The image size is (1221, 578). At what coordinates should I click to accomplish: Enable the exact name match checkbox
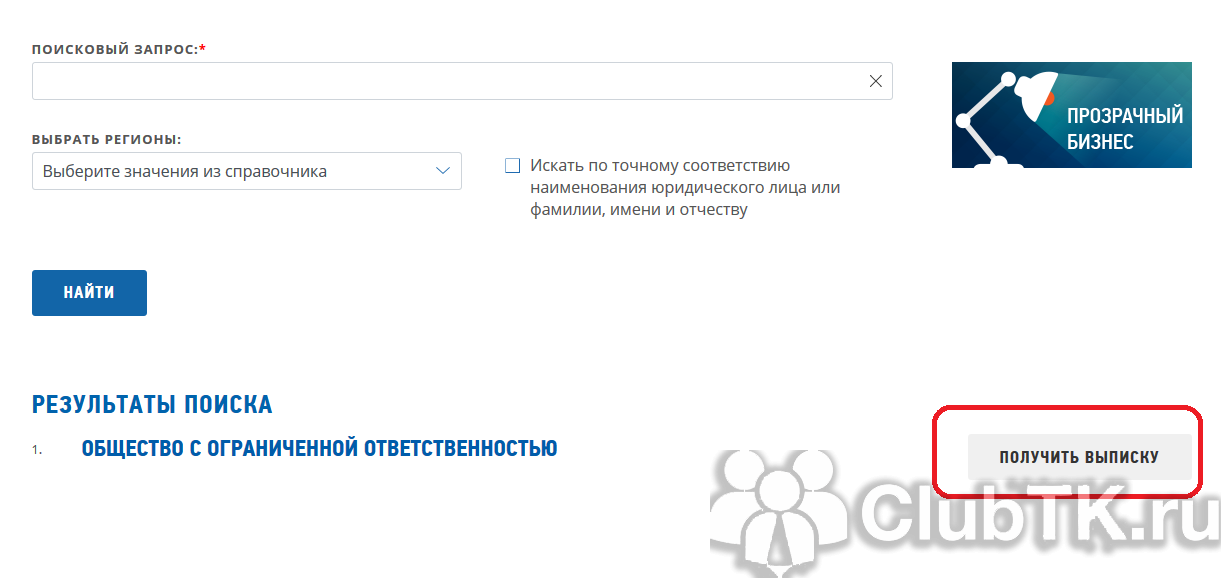click(x=513, y=166)
